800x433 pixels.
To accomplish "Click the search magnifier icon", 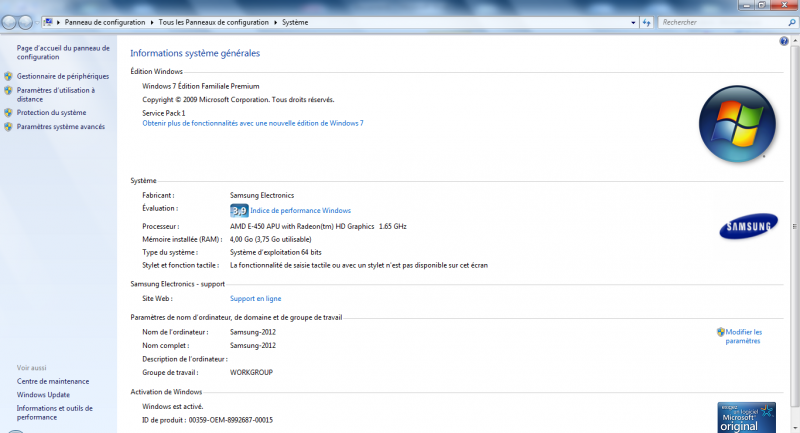I will (x=791, y=22).
